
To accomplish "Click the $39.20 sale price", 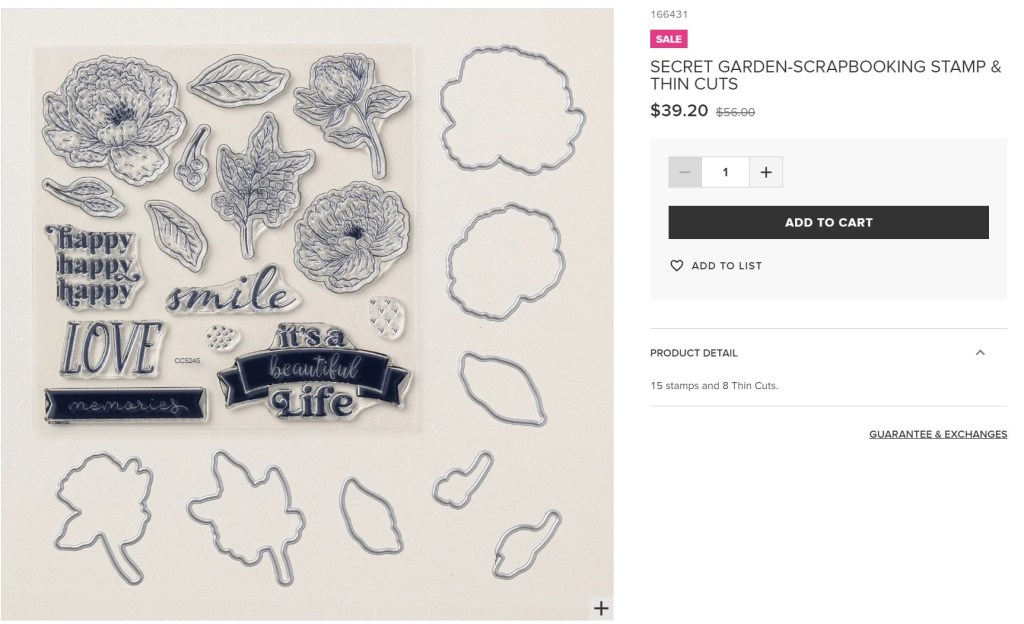I will (x=679, y=111).
